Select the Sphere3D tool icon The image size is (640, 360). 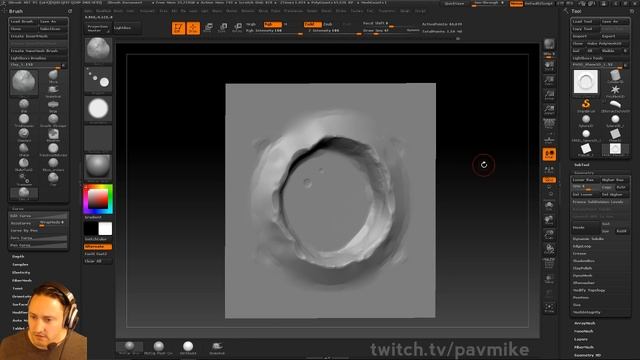pyautogui.click(x=586, y=120)
